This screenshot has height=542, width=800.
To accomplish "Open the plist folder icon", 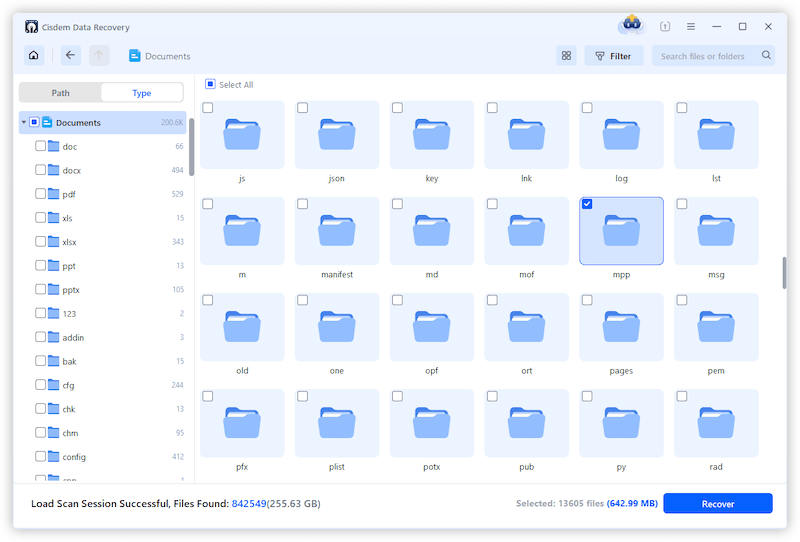I will pos(337,423).
